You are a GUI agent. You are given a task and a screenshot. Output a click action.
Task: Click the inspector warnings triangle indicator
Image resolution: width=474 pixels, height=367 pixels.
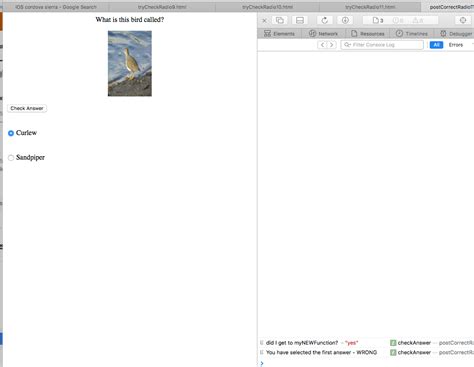pyautogui.click(x=418, y=21)
